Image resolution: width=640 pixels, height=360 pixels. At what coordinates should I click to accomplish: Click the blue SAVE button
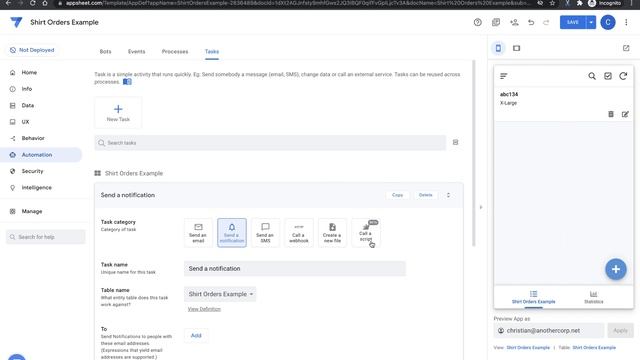click(x=573, y=22)
